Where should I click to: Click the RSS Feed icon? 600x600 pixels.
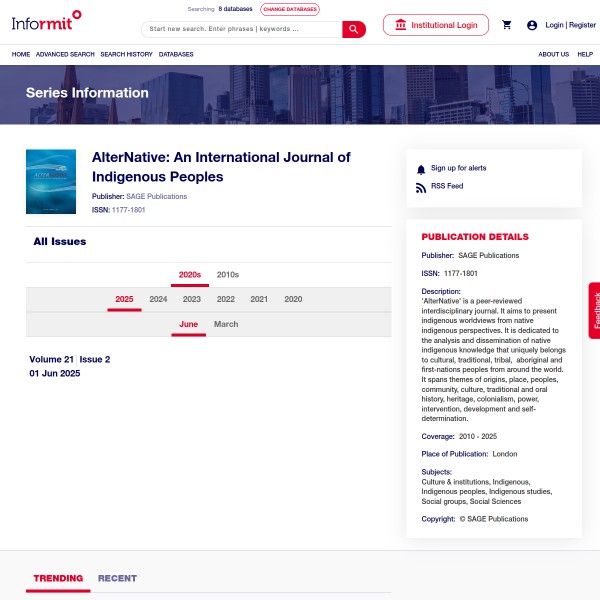pyautogui.click(x=421, y=187)
